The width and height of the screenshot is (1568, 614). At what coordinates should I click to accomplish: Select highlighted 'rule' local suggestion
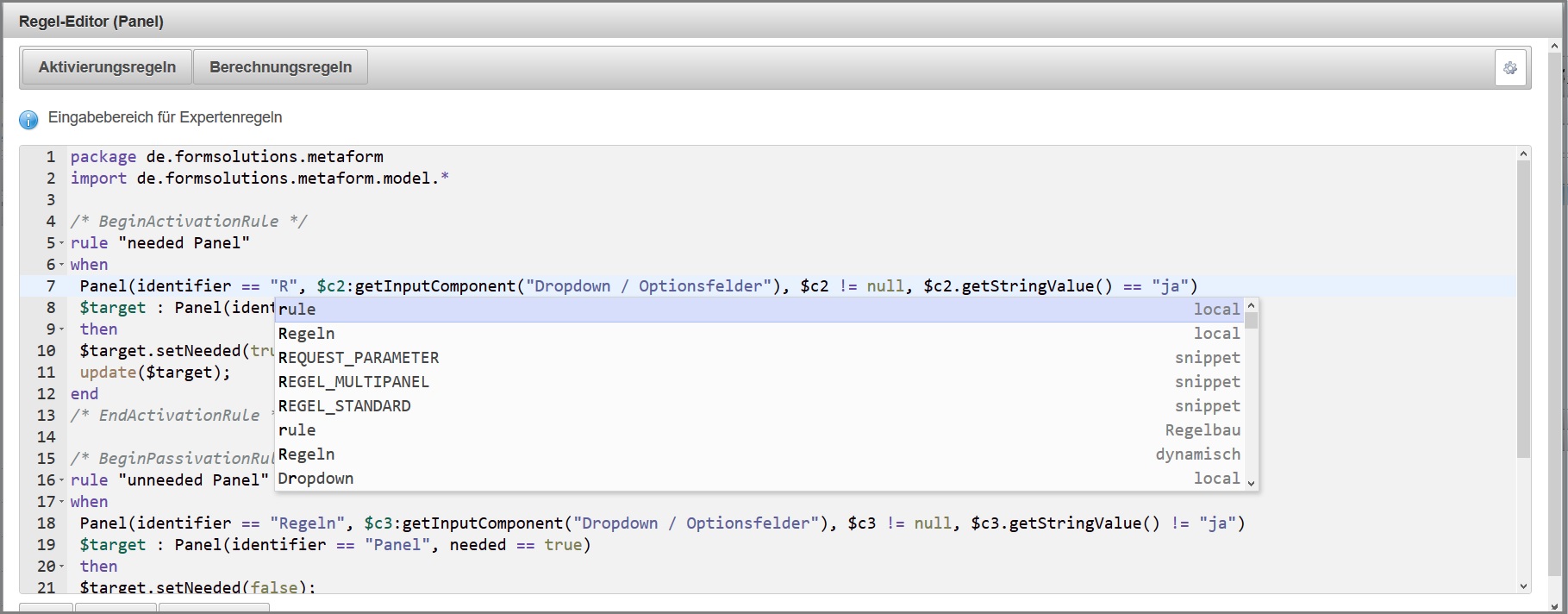(759, 310)
